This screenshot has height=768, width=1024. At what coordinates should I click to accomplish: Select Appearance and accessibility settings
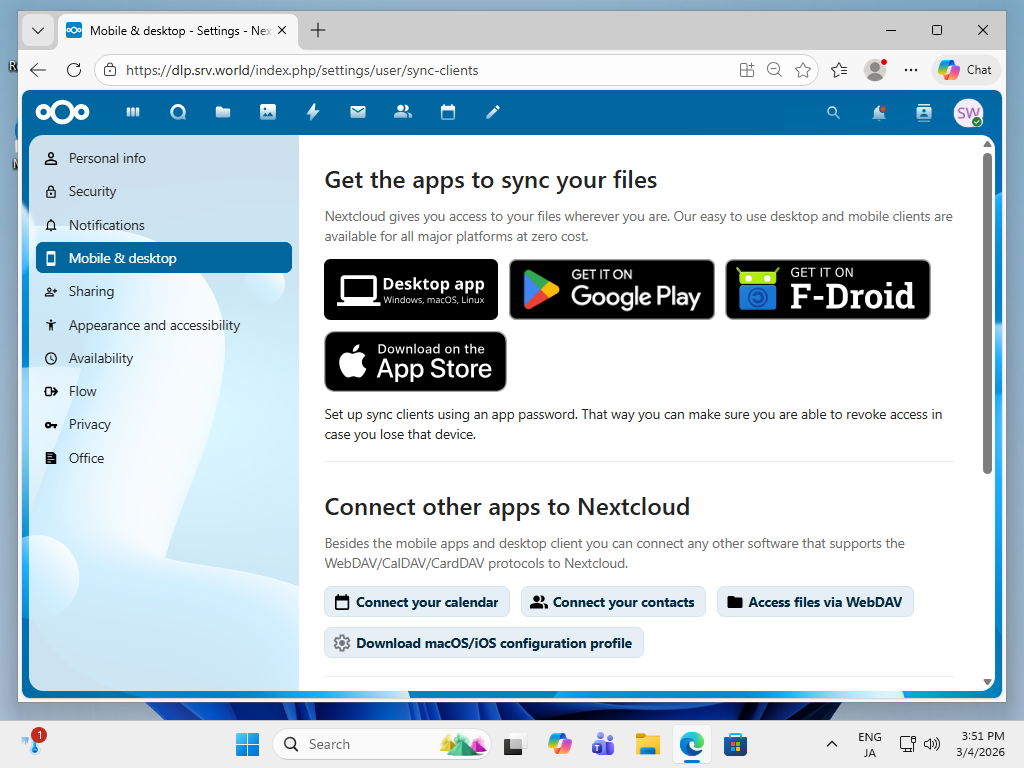(x=164, y=325)
